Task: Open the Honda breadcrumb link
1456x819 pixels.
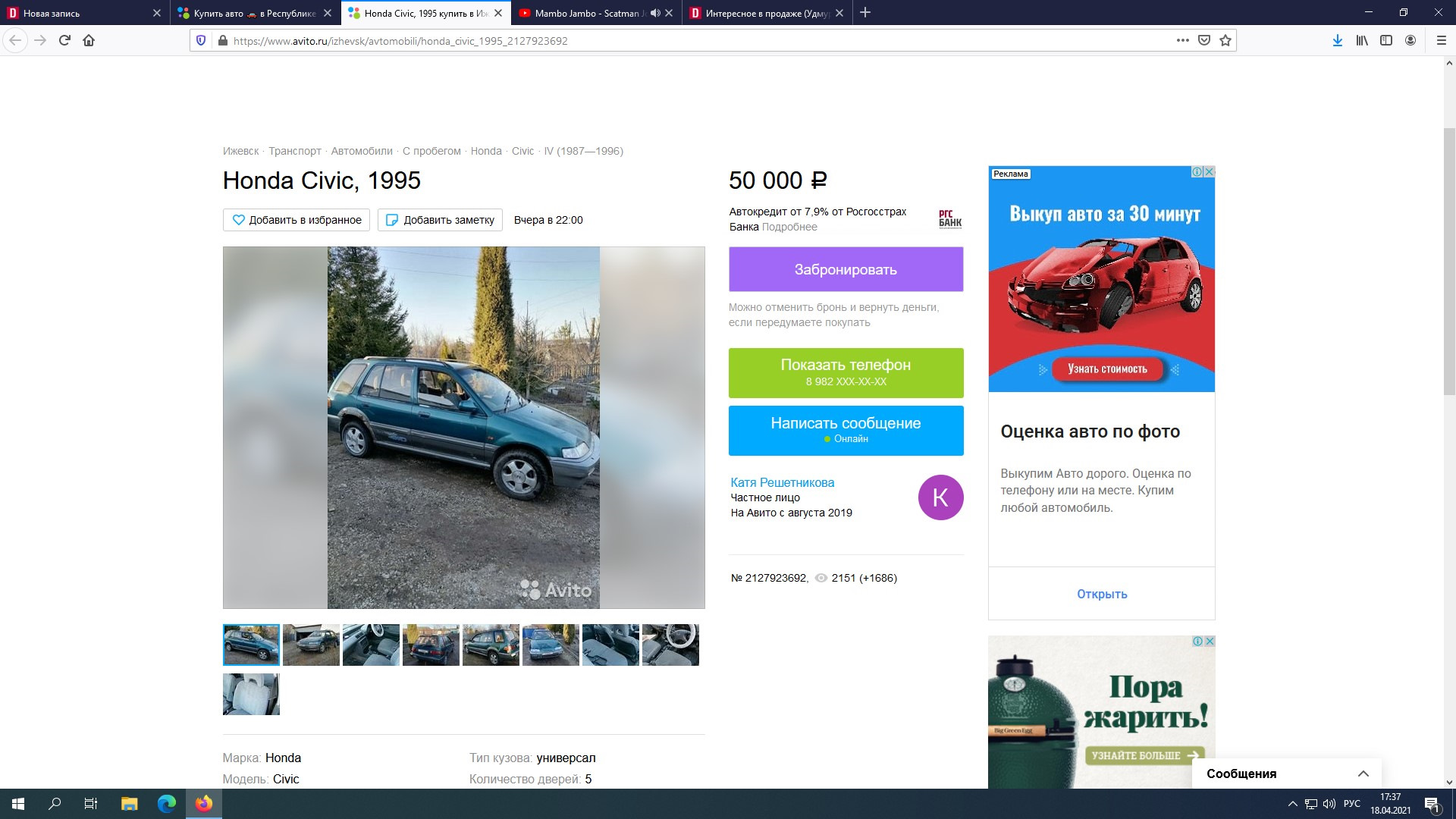Action: 486,151
